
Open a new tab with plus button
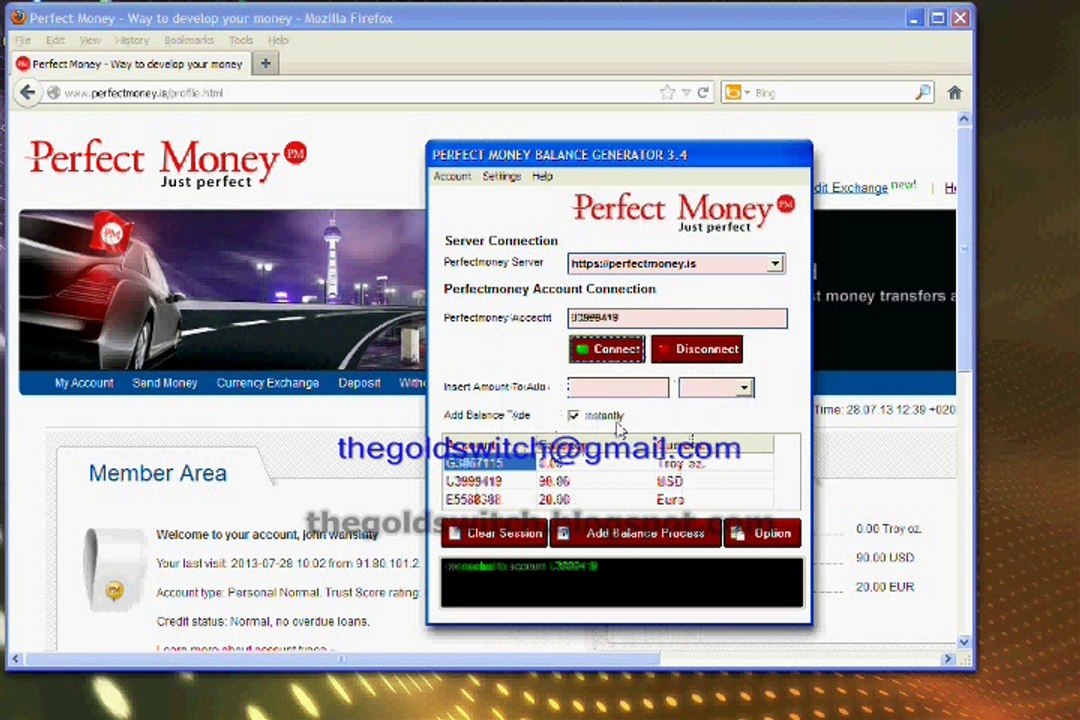[x=265, y=63]
